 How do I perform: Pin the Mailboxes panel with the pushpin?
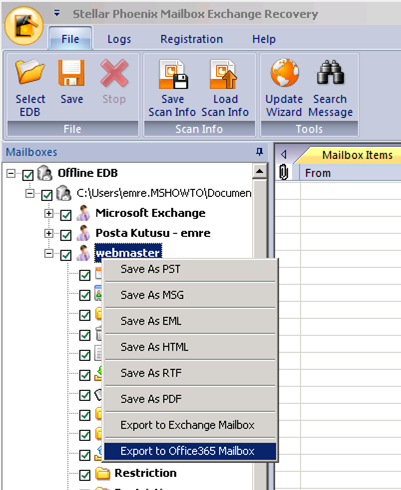coord(259,152)
